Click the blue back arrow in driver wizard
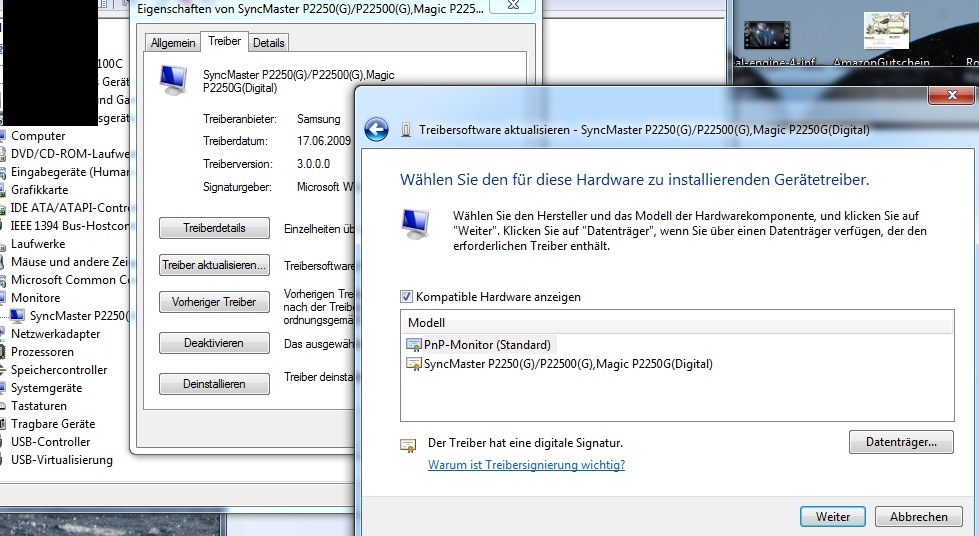 376,130
